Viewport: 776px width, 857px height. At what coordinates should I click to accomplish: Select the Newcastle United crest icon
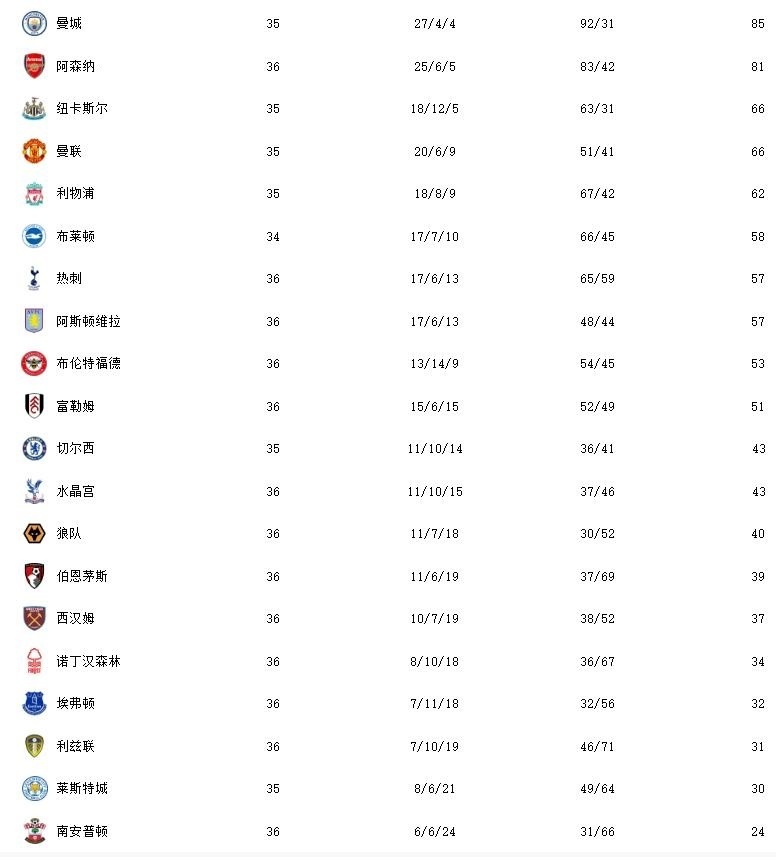click(x=34, y=108)
